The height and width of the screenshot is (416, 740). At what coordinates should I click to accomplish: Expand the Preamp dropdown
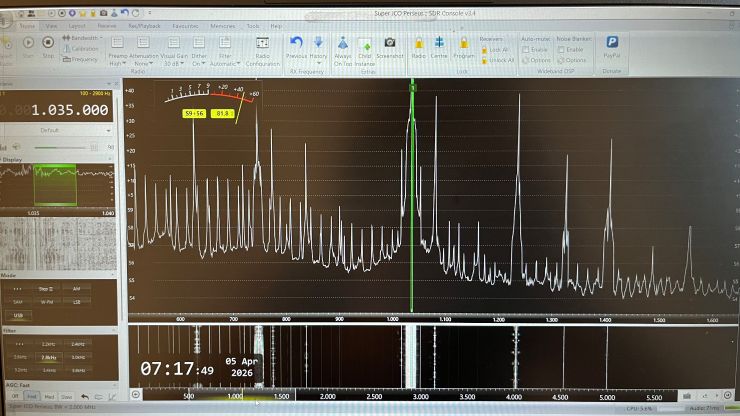(117, 63)
